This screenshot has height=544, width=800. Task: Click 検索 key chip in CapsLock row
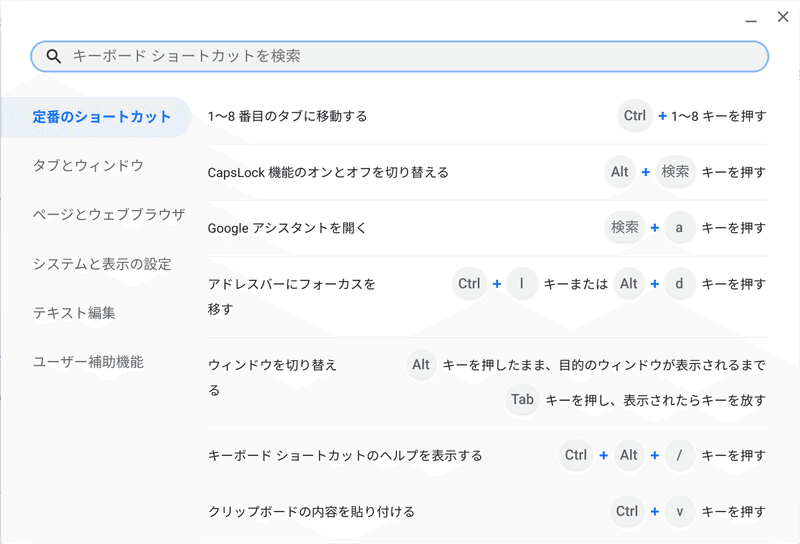coord(676,172)
